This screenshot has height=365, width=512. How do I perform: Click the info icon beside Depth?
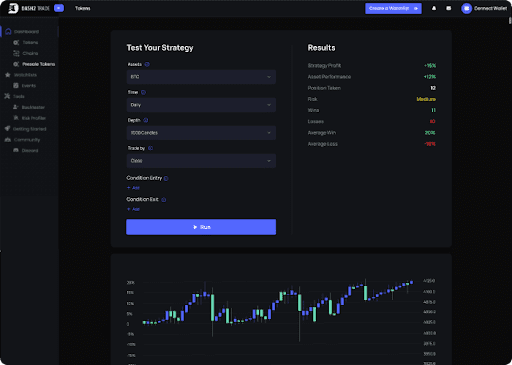[x=146, y=120]
